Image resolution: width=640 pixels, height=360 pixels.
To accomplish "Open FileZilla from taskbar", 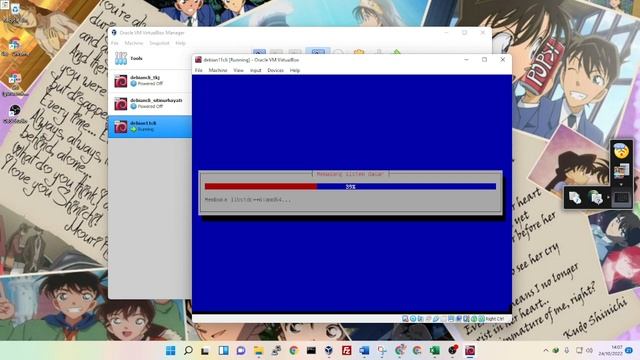I will tap(347, 350).
